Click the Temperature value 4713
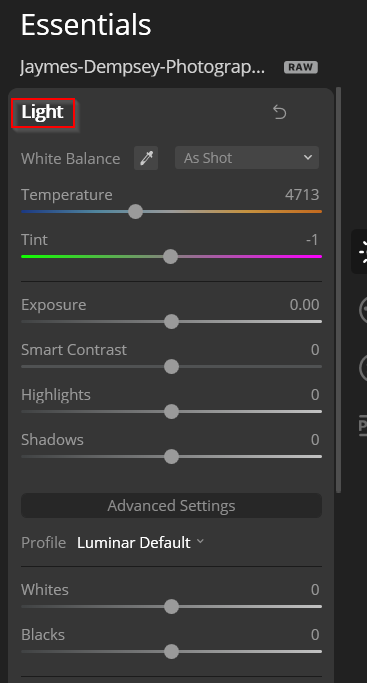This screenshot has height=683, width=367. tap(302, 195)
